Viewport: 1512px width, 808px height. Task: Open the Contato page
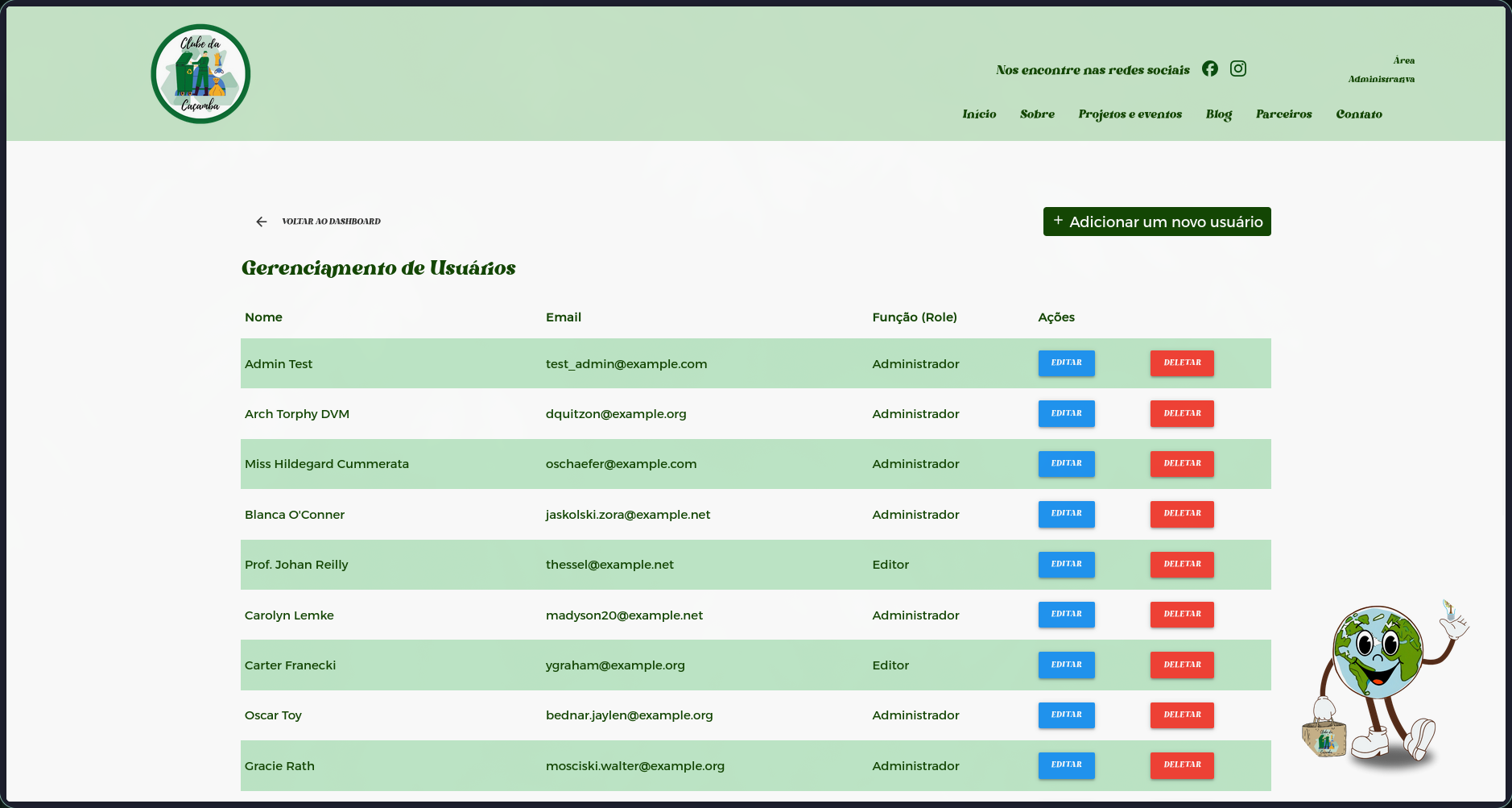1358,114
